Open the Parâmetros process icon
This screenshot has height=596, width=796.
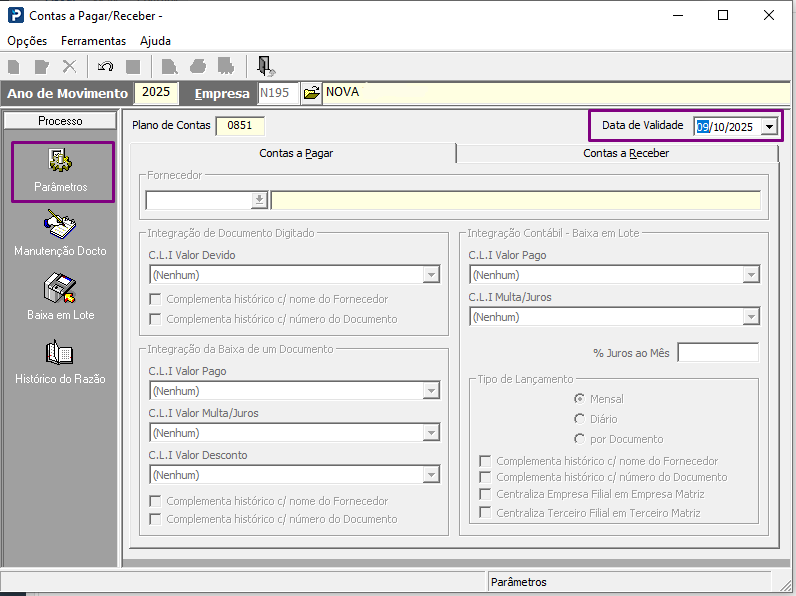[61, 170]
